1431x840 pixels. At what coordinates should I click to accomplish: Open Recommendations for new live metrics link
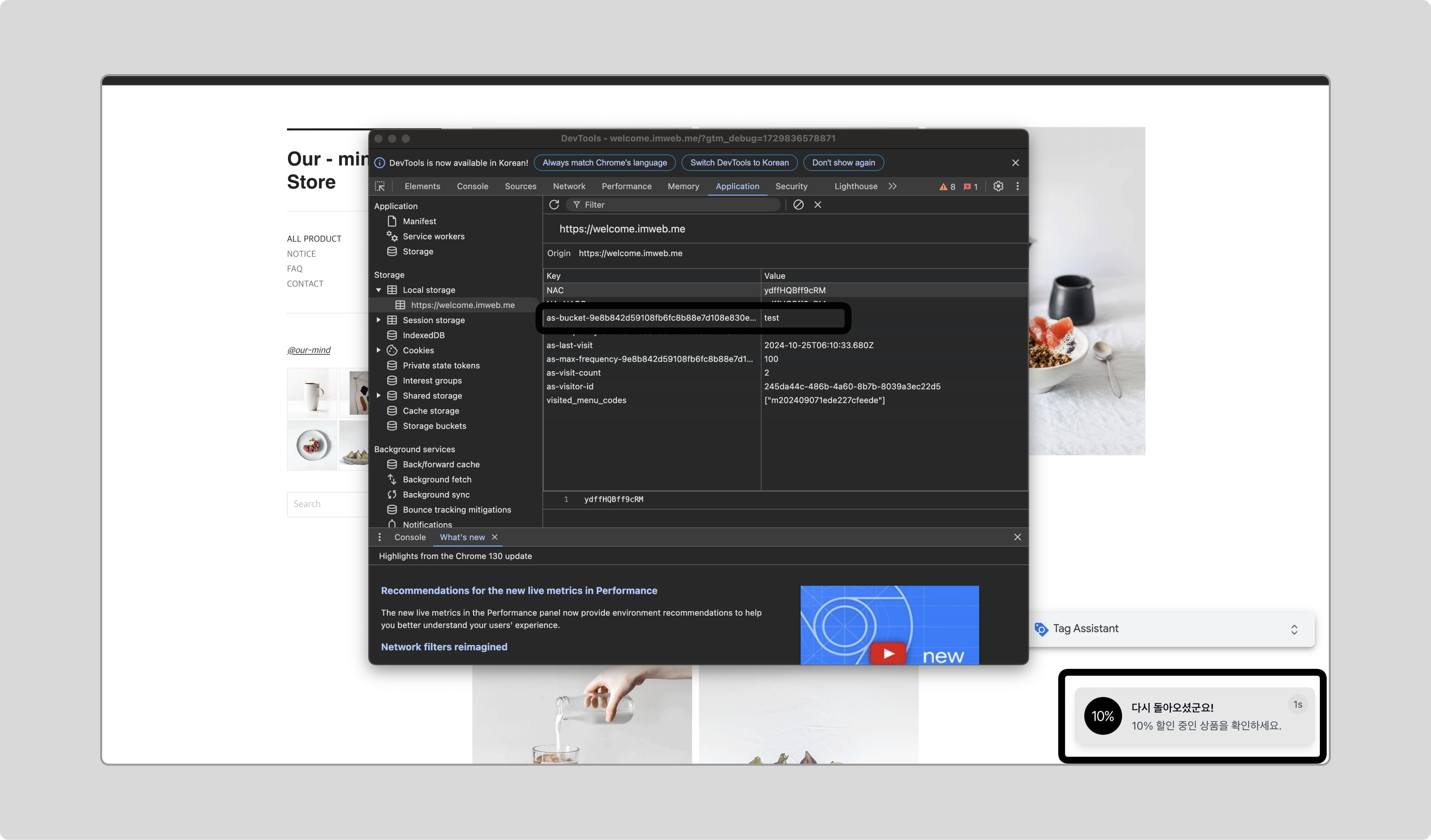pos(519,591)
